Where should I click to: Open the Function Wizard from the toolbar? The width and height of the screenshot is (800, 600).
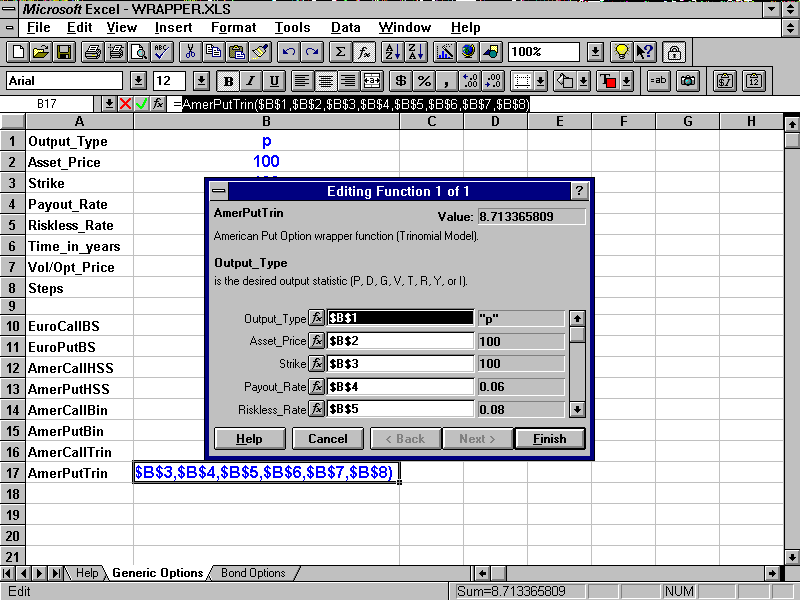click(362, 52)
